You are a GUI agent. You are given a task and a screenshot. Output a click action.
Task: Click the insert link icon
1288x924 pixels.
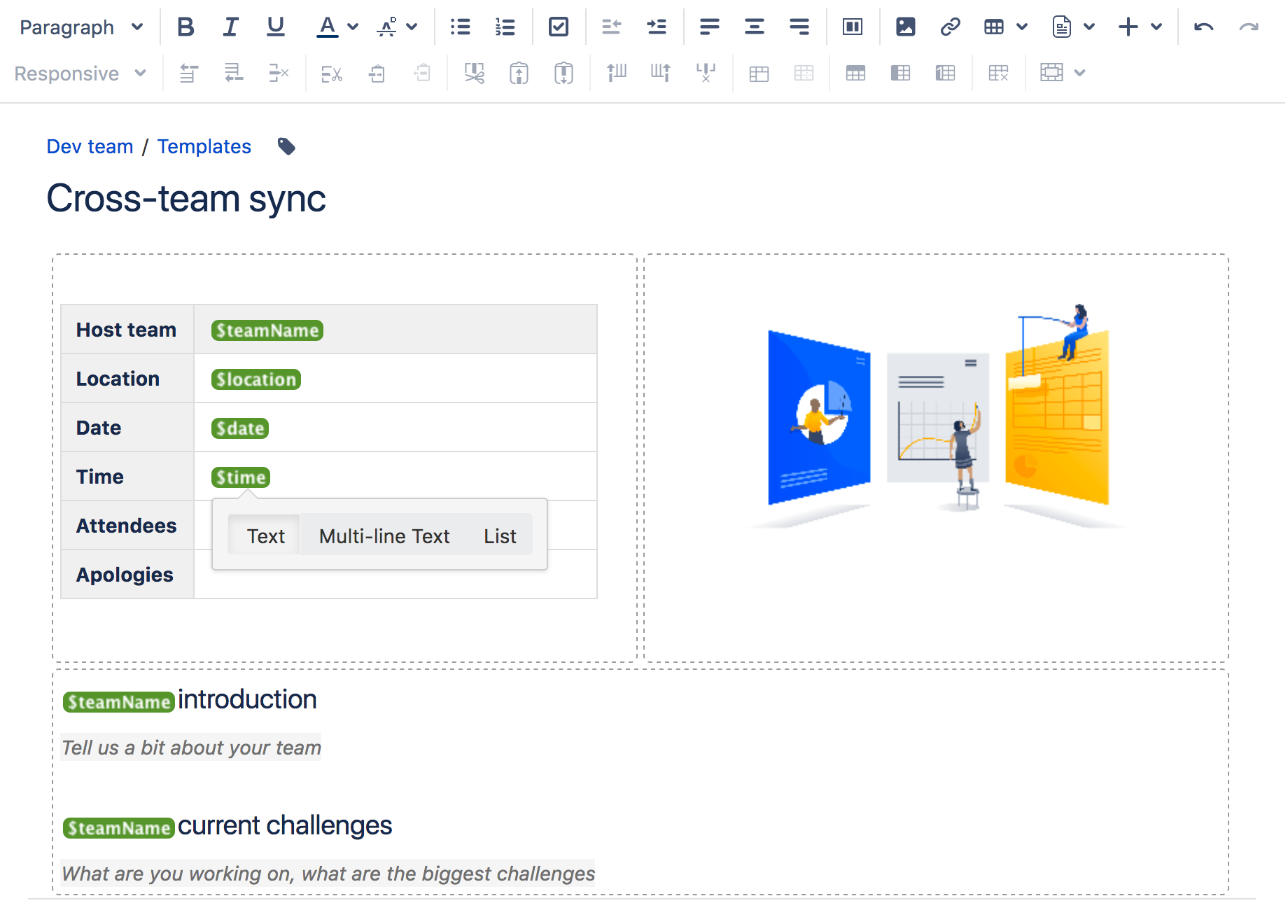pos(950,27)
